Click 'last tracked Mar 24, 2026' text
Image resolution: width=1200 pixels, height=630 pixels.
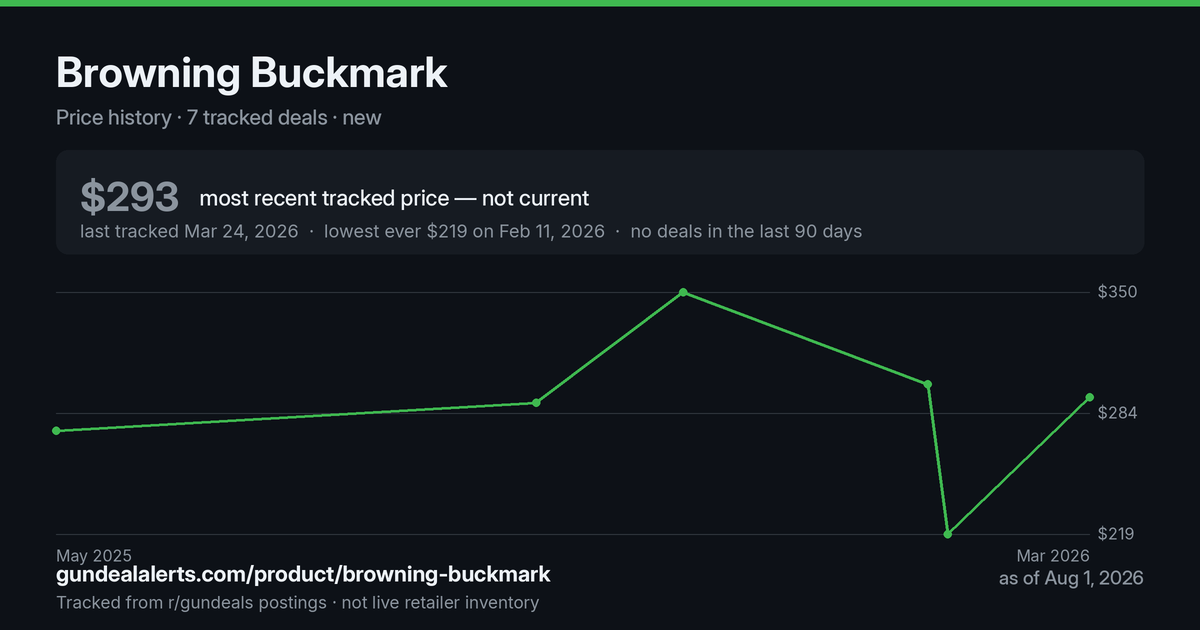[x=189, y=231]
